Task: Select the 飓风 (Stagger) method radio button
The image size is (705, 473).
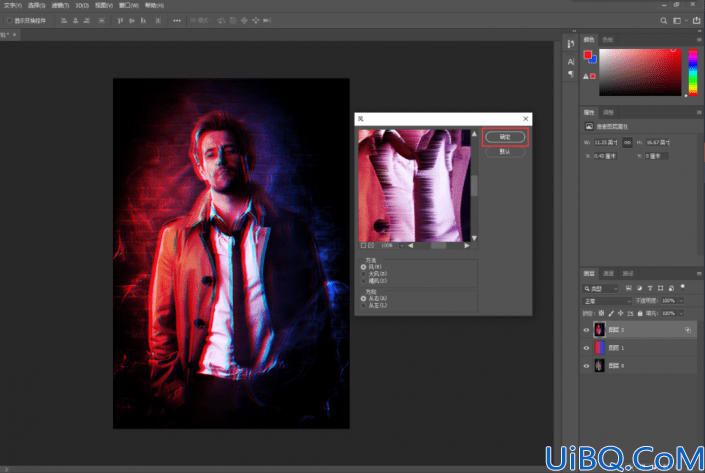Action: pyautogui.click(x=363, y=281)
